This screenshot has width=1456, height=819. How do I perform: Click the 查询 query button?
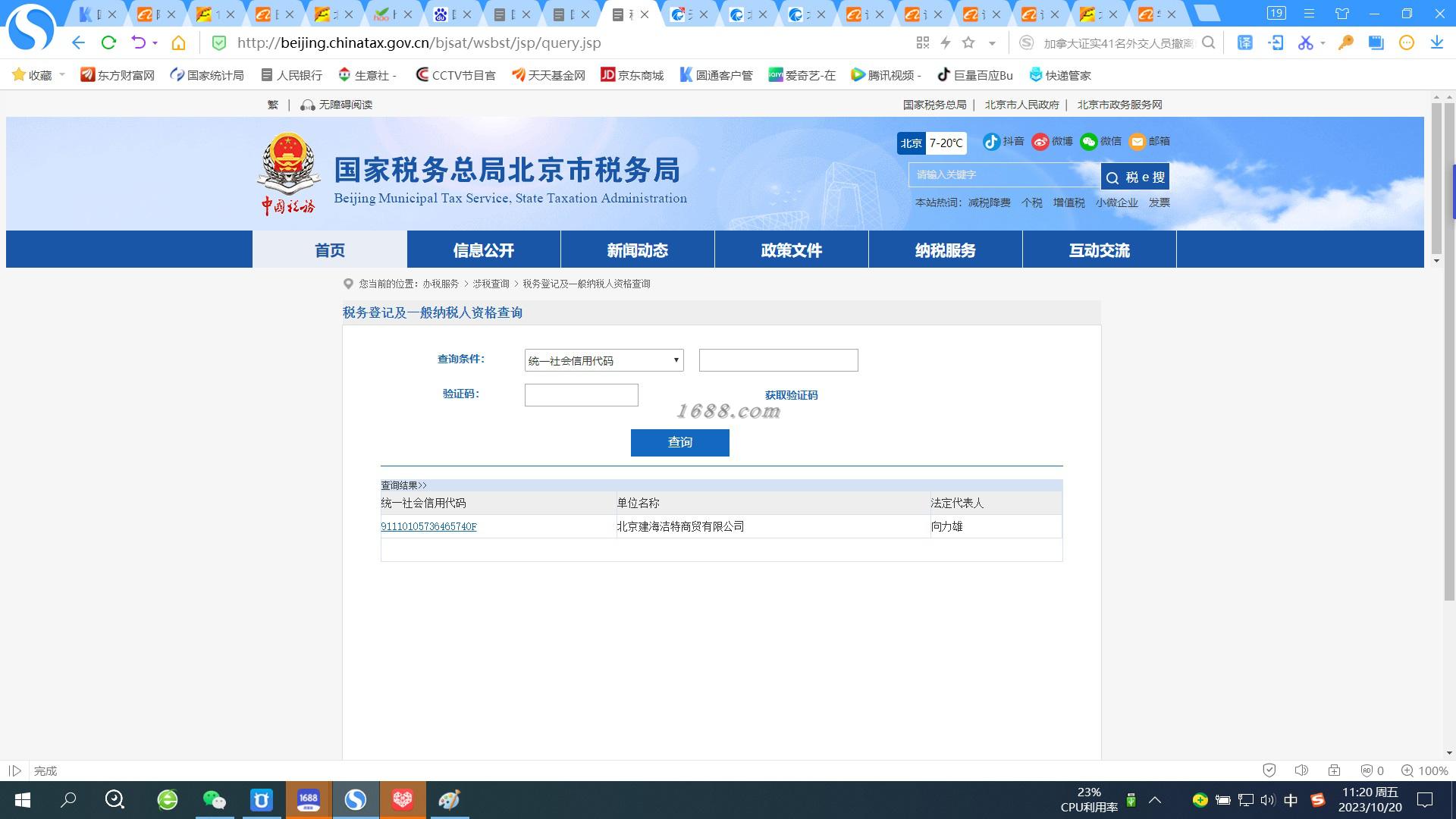pyautogui.click(x=680, y=443)
